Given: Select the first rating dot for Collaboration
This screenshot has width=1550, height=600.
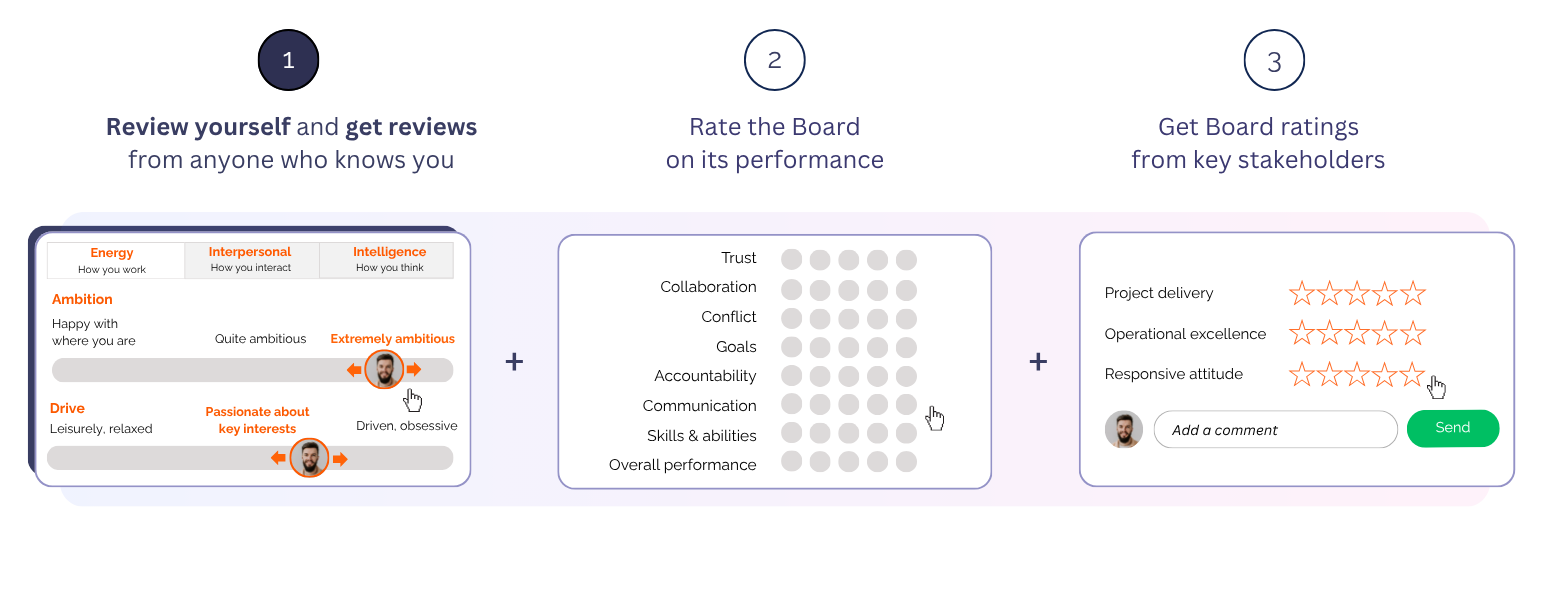Looking at the screenshot, I should [x=792, y=290].
